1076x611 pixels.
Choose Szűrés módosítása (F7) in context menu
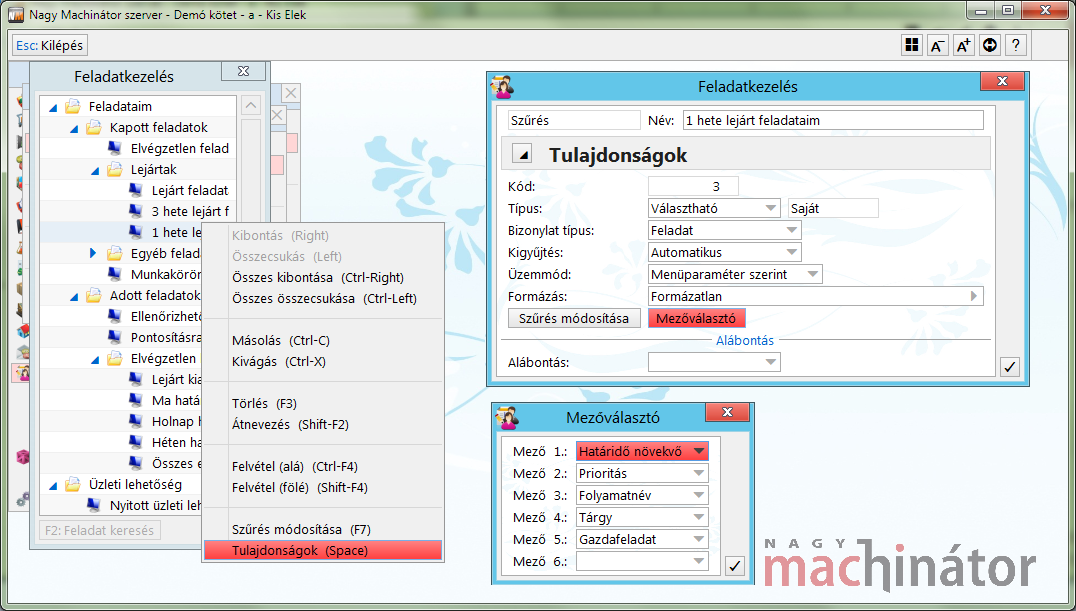point(323,529)
